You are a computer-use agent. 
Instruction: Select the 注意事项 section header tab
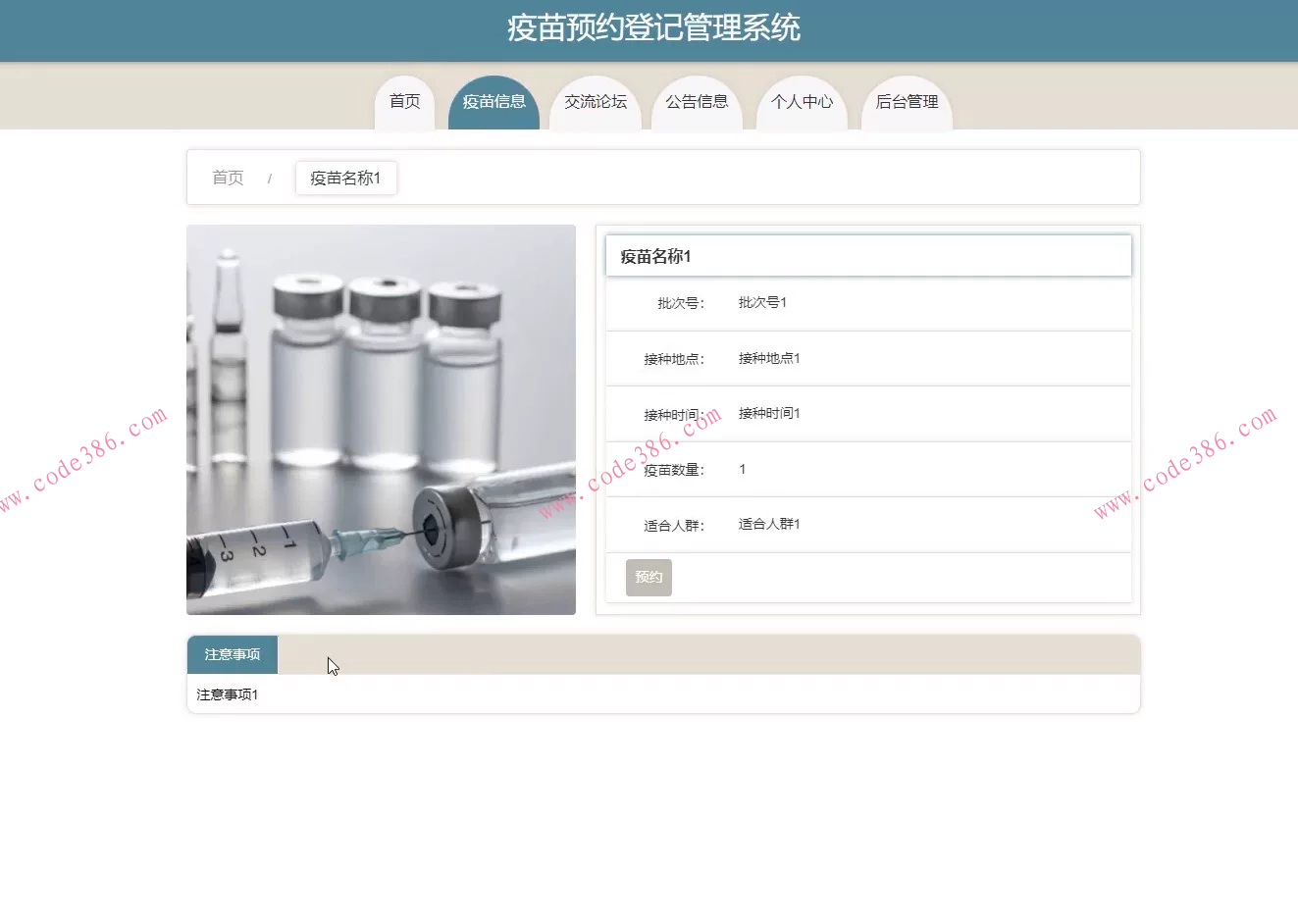point(232,654)
